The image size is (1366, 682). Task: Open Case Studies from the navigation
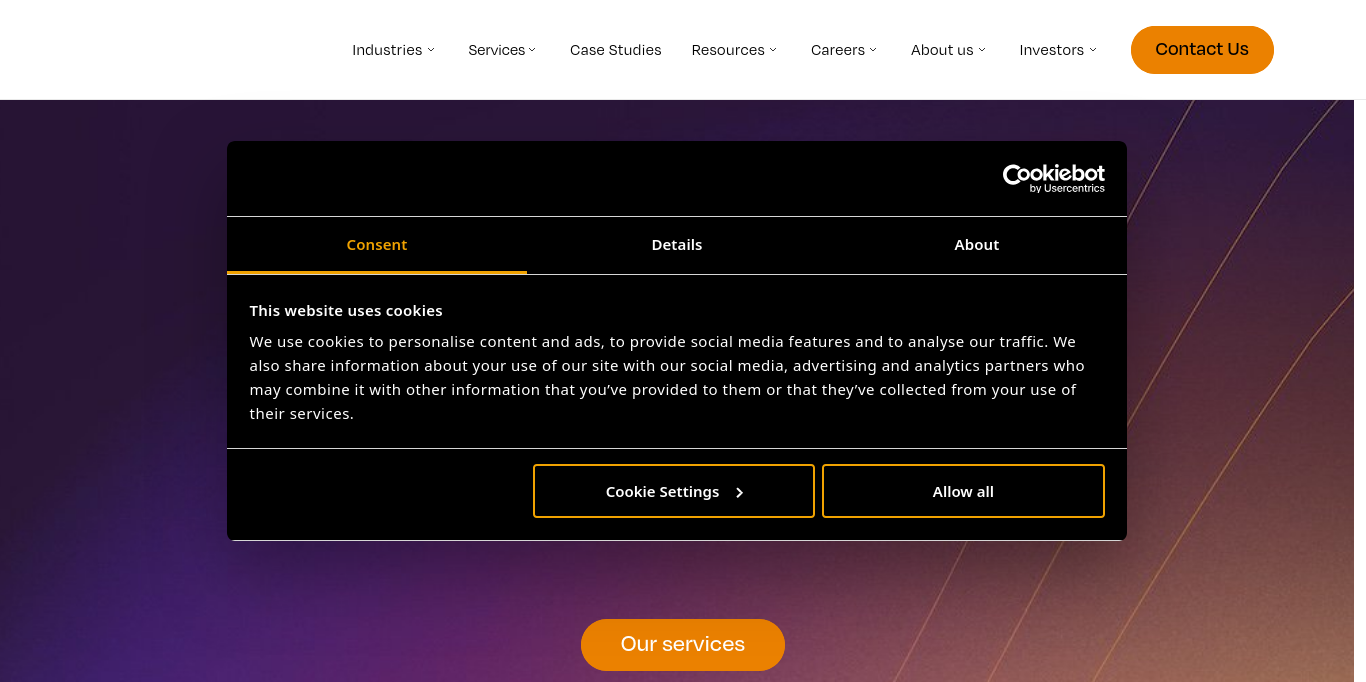point(615,49)
